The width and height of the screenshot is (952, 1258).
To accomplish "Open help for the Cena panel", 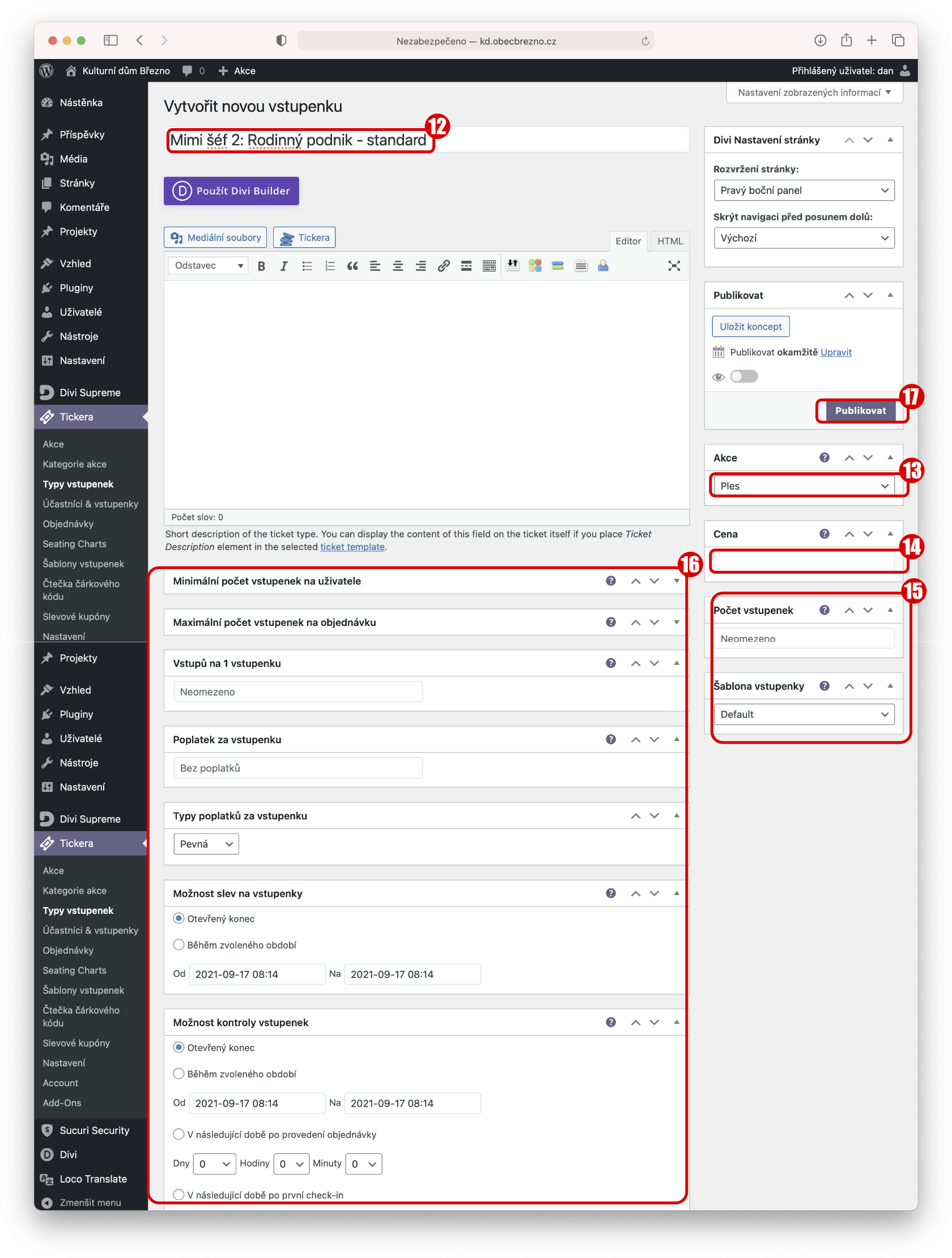I will (823, 533).
